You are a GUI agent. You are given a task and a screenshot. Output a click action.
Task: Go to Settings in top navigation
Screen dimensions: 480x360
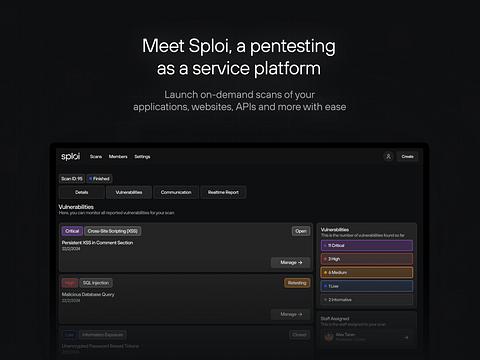[142, 157]
